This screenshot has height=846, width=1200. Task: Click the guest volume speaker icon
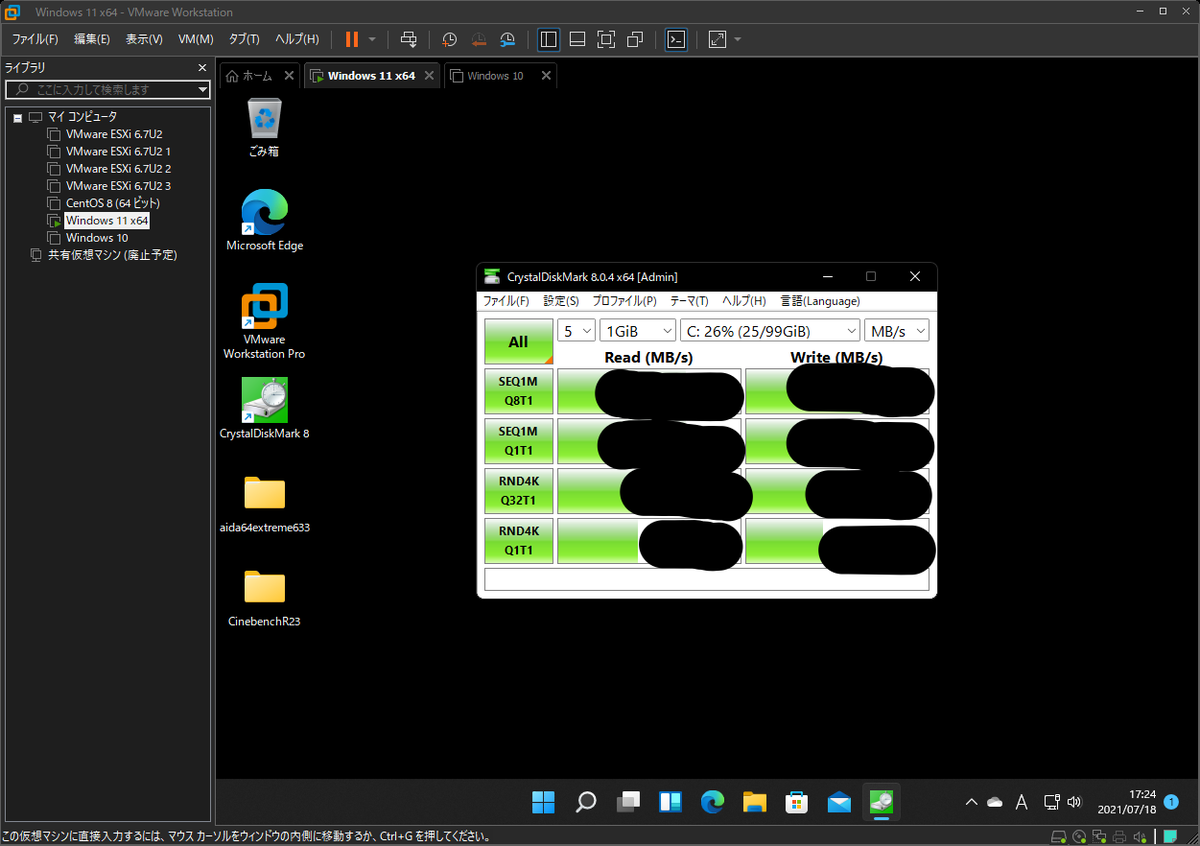click(1074, 802)
